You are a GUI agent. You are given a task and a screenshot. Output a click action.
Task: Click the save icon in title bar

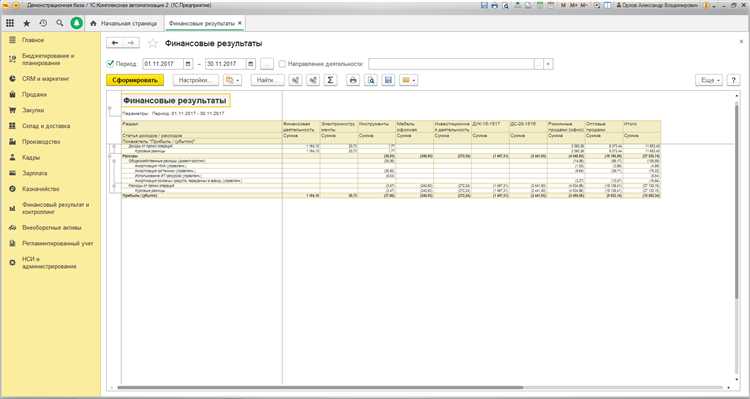484,5
